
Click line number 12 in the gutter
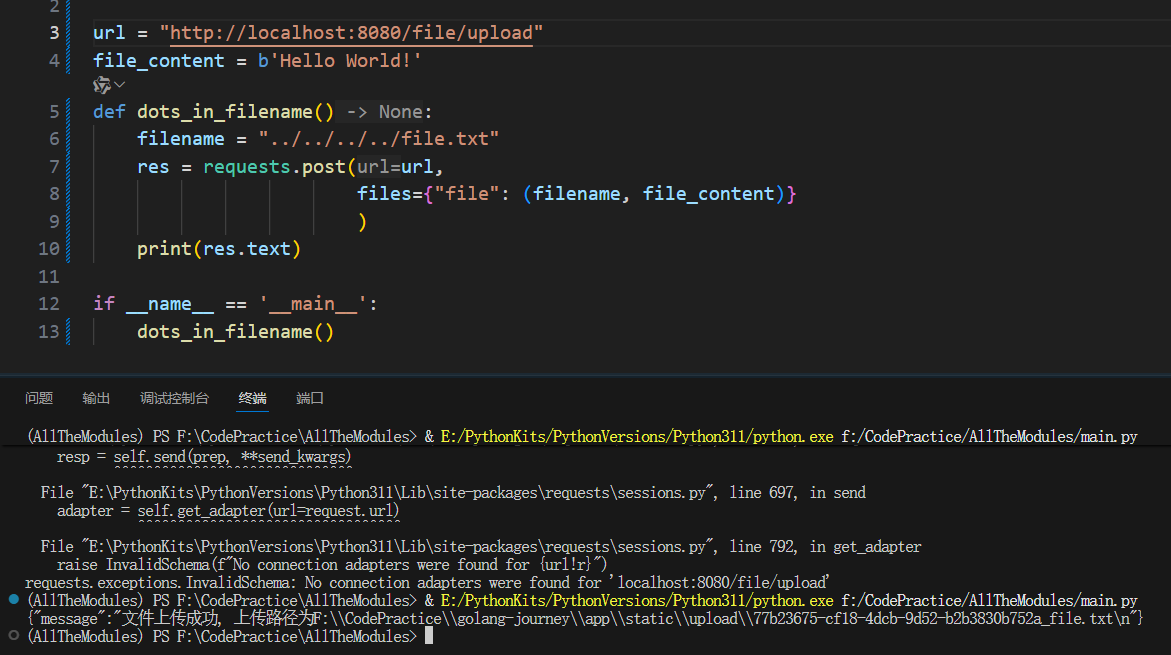(49, 303)
